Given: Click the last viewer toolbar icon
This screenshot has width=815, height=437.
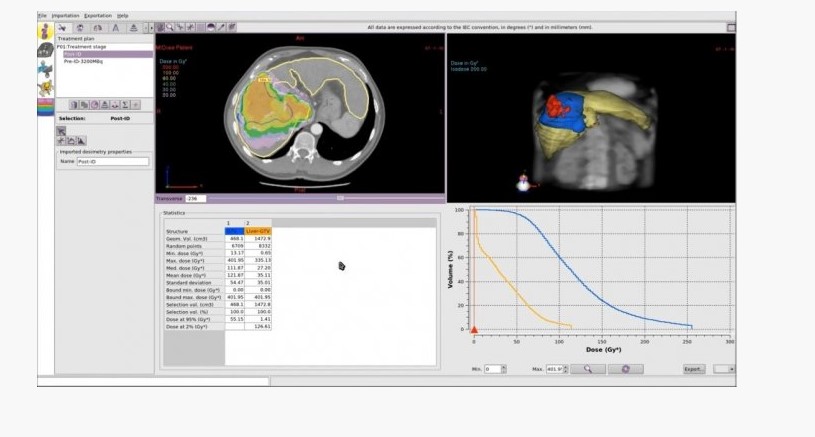Looking at the screenshot, I should pos(232,28).
